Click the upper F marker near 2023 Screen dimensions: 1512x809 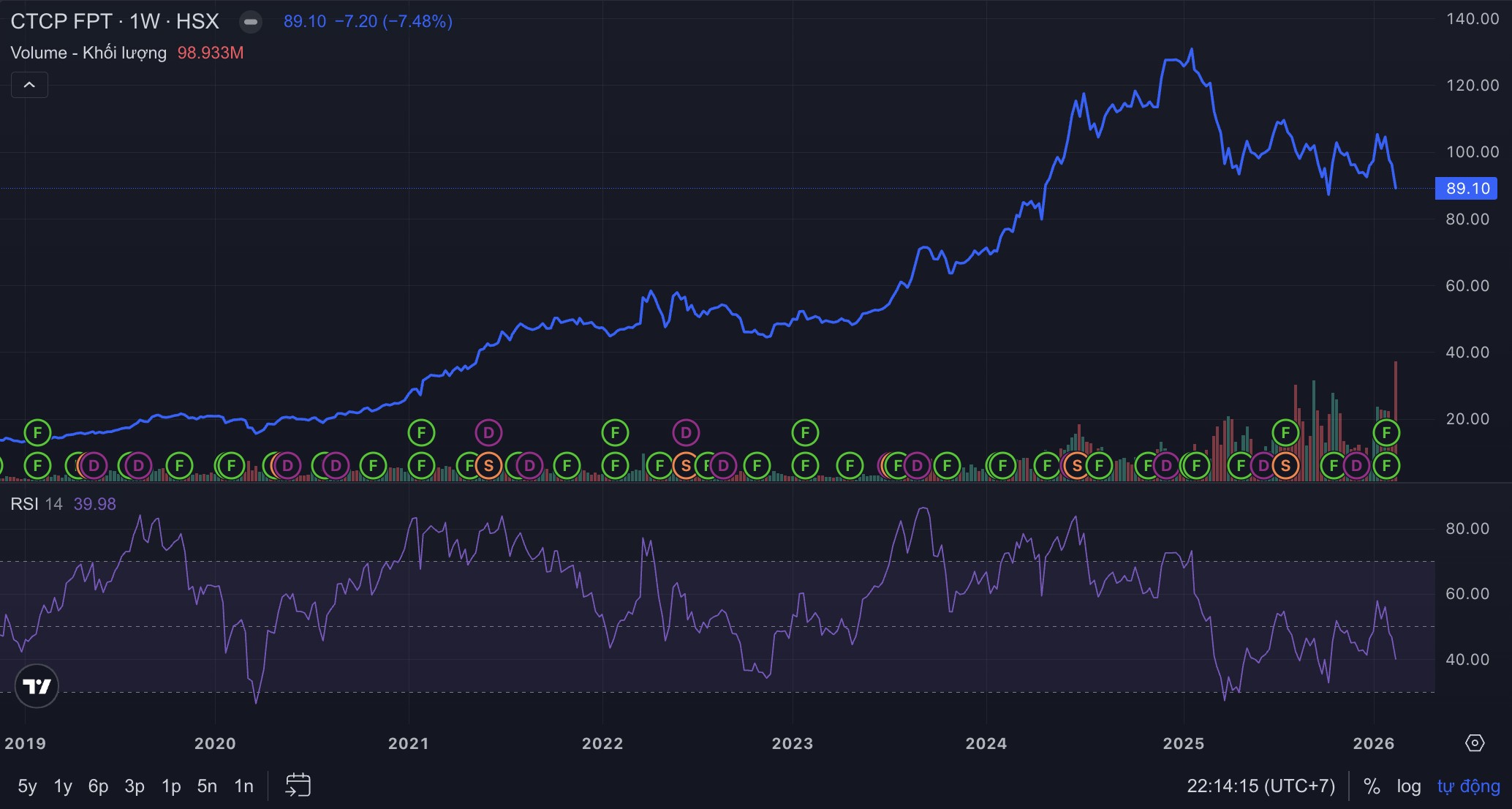point(805,433)
